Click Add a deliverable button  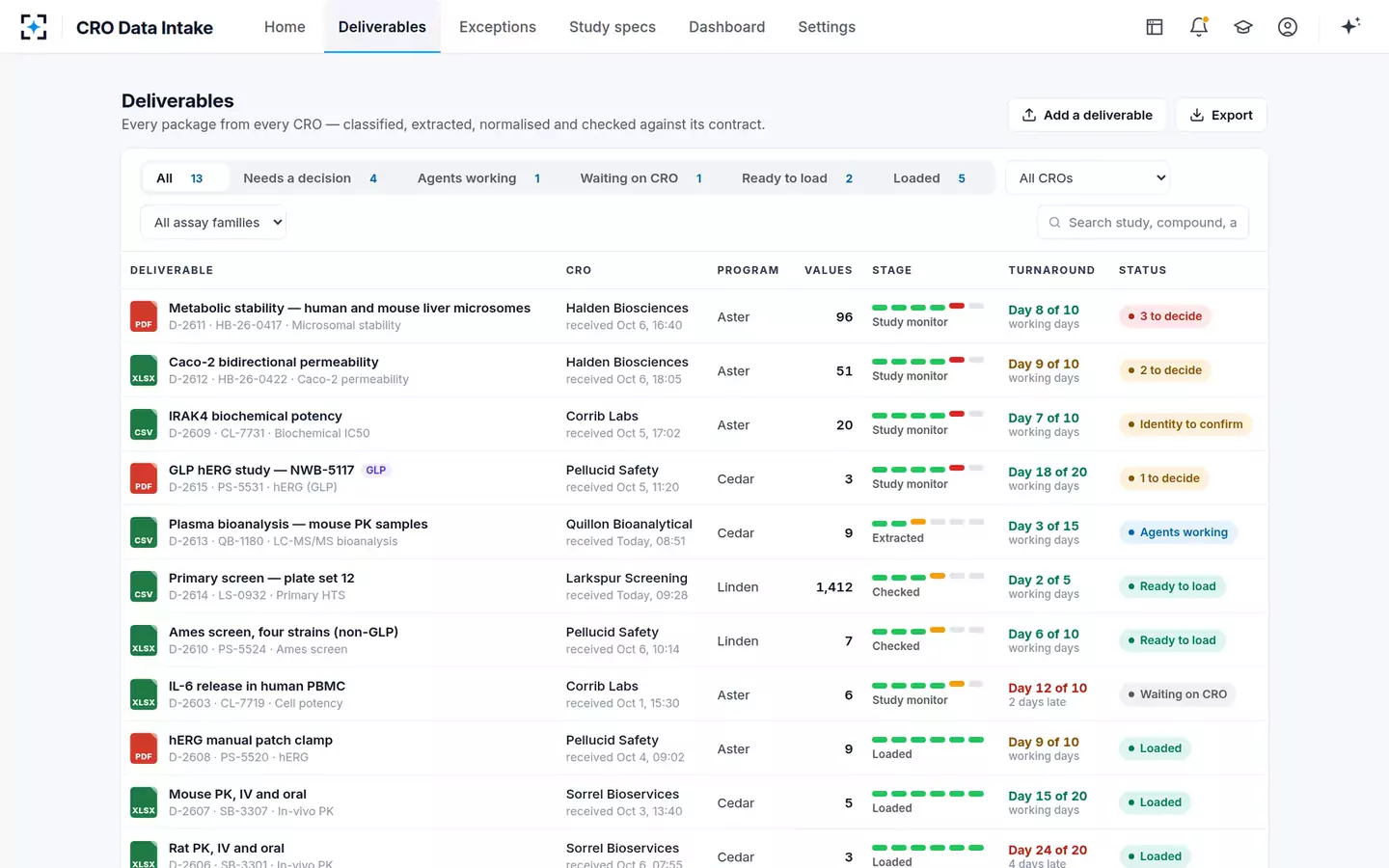coord(1087,115)
